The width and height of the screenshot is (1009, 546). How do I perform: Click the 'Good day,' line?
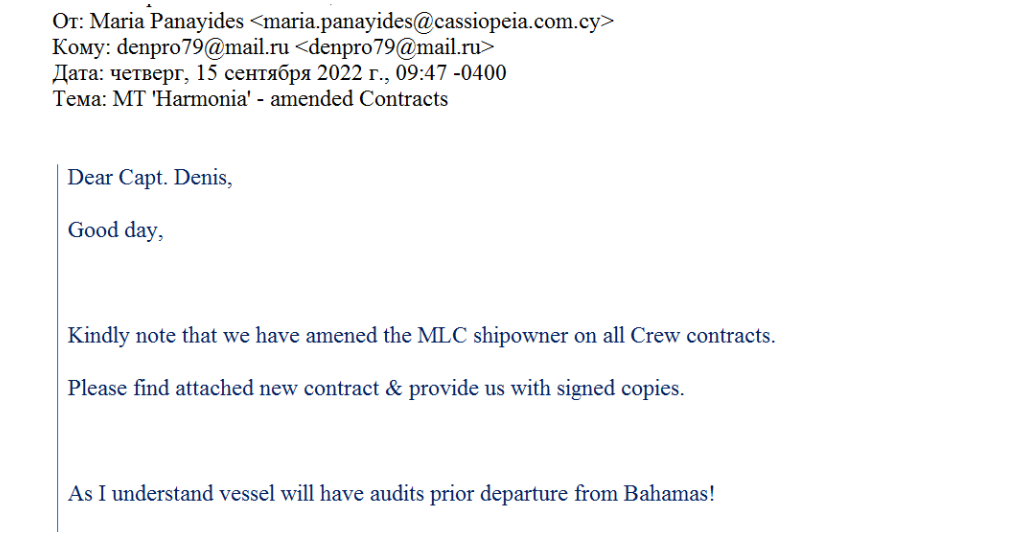(x=114, y=230)
